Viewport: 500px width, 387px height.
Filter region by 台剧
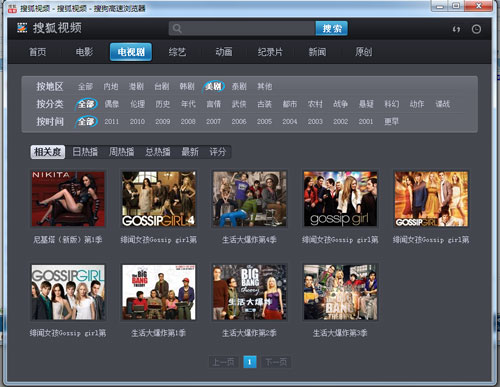[162, 87]
